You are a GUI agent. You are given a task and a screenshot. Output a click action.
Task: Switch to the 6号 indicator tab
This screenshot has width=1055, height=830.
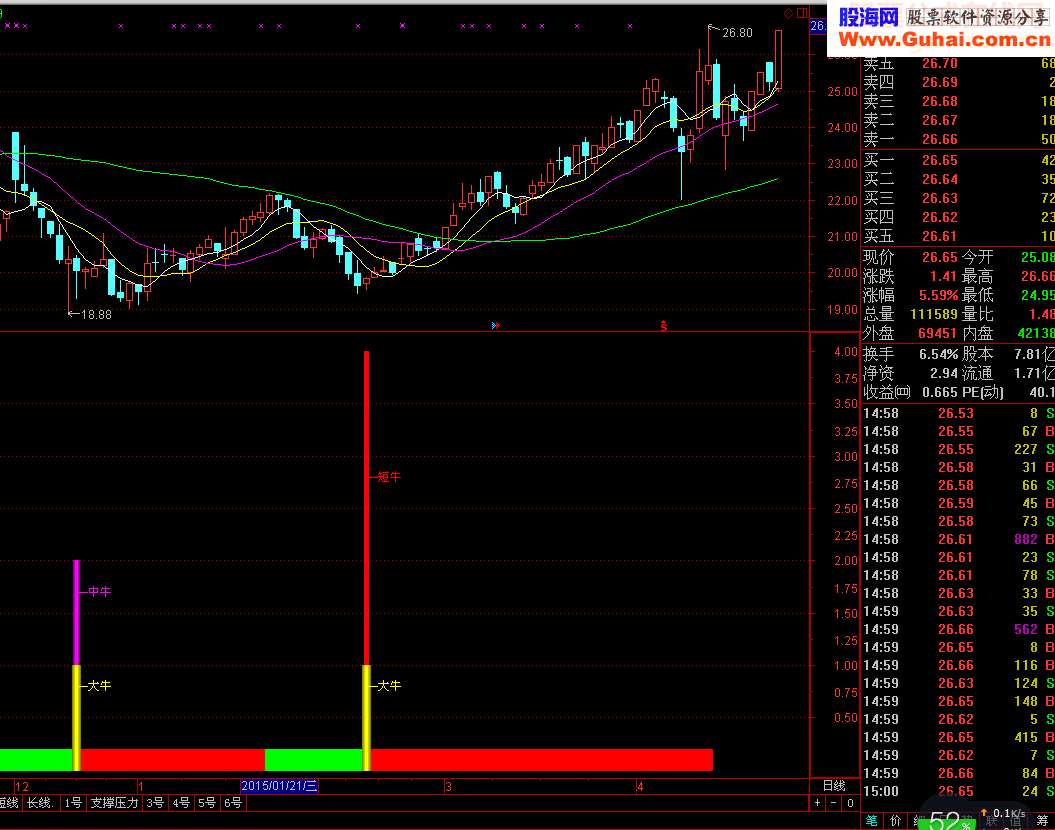pos(233,802)
